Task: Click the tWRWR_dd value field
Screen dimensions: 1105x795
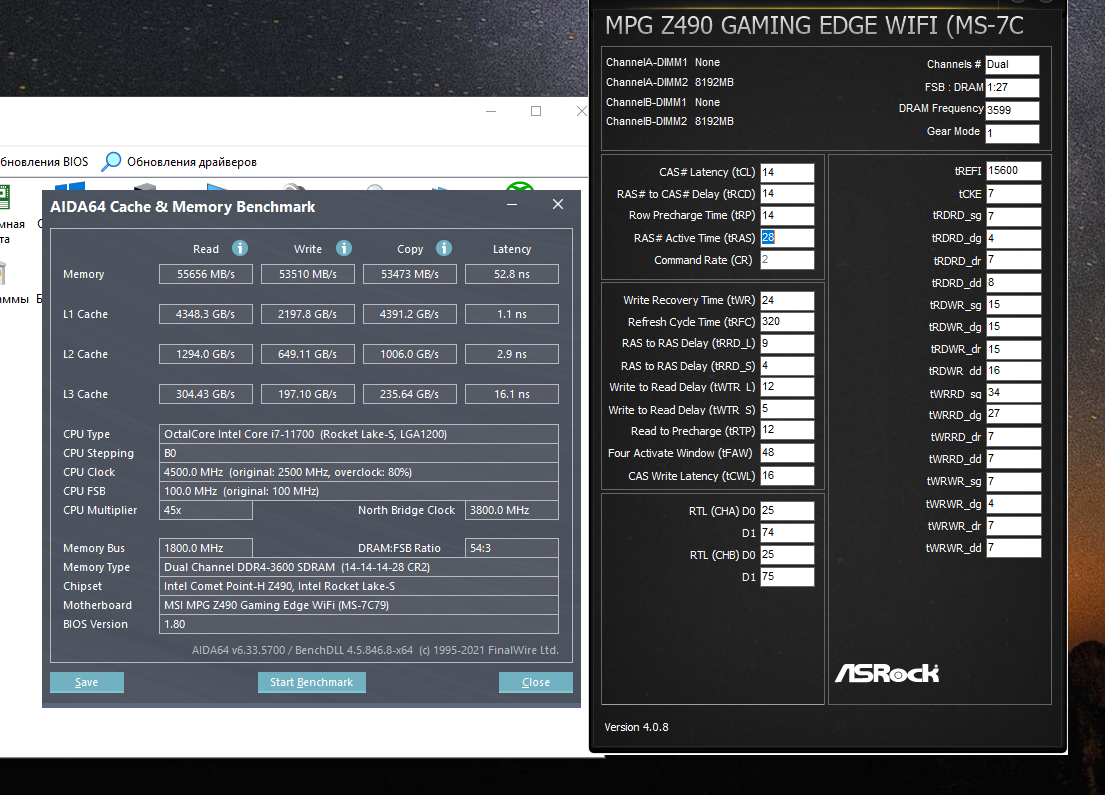Action: click(1013, 548)
